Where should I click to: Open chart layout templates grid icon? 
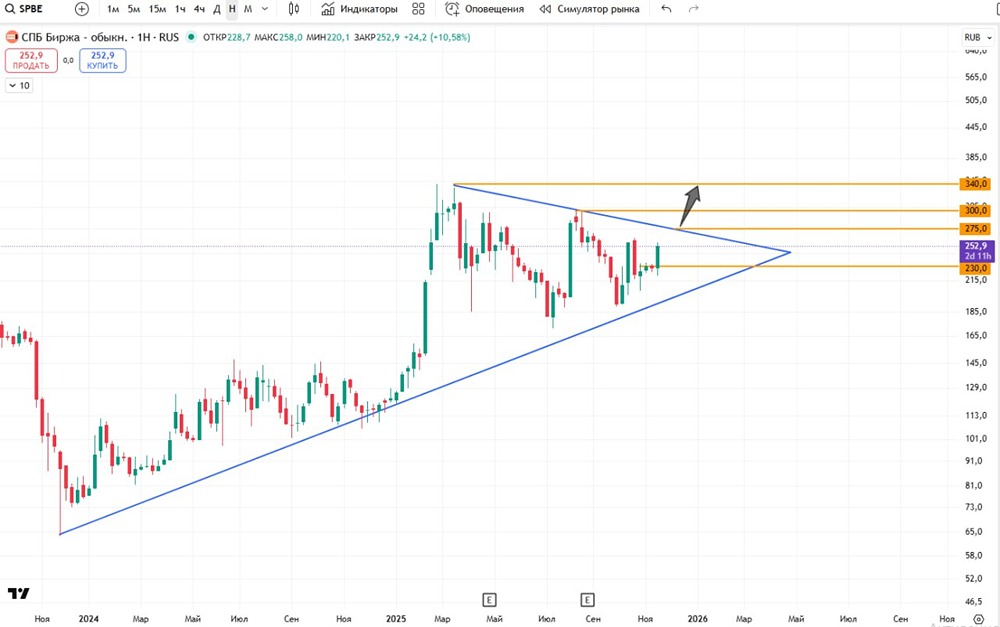pyautogui.click(x=418, y=9)
